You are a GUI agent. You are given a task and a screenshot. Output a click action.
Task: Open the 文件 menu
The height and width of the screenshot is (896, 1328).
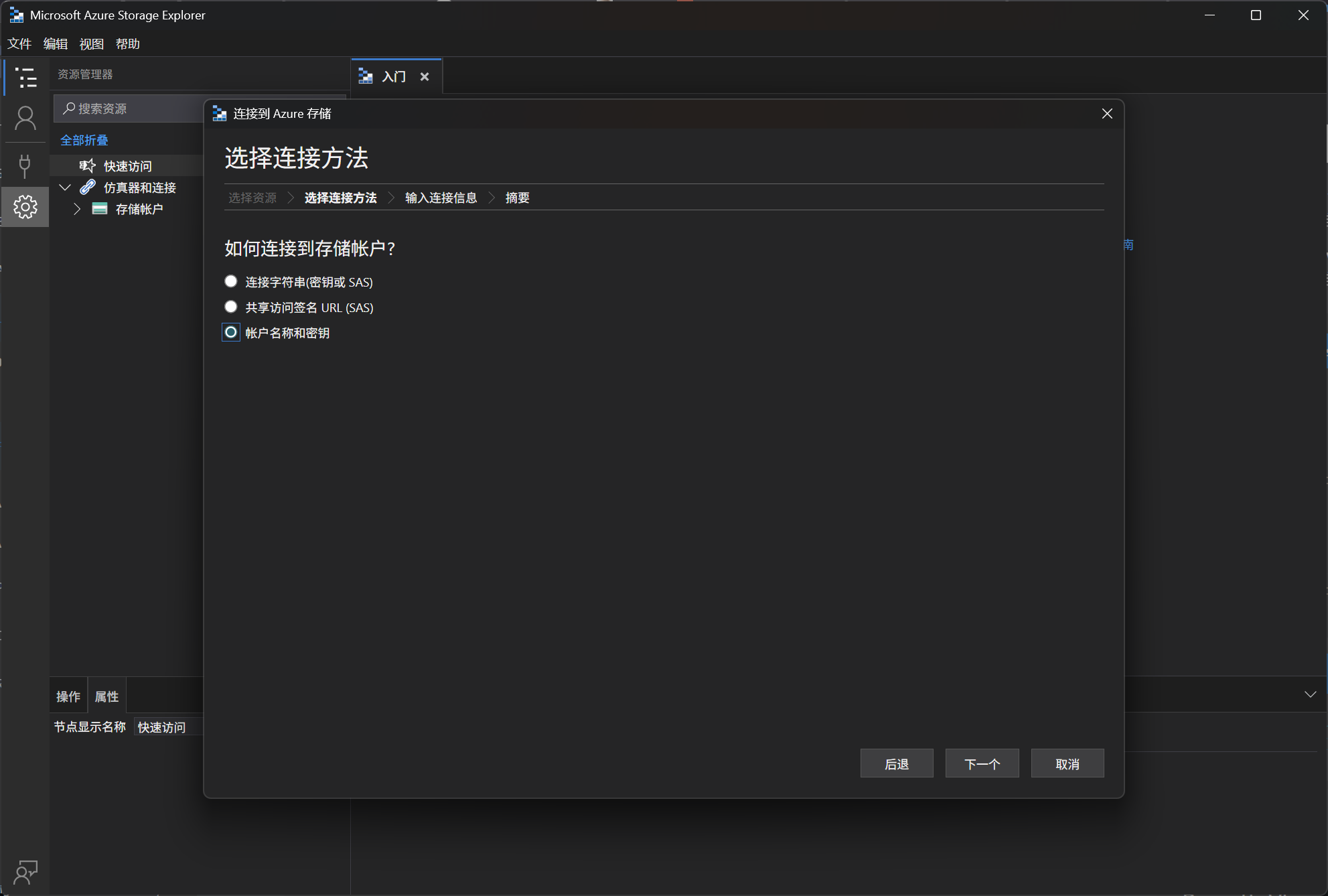tap(19, 44)
